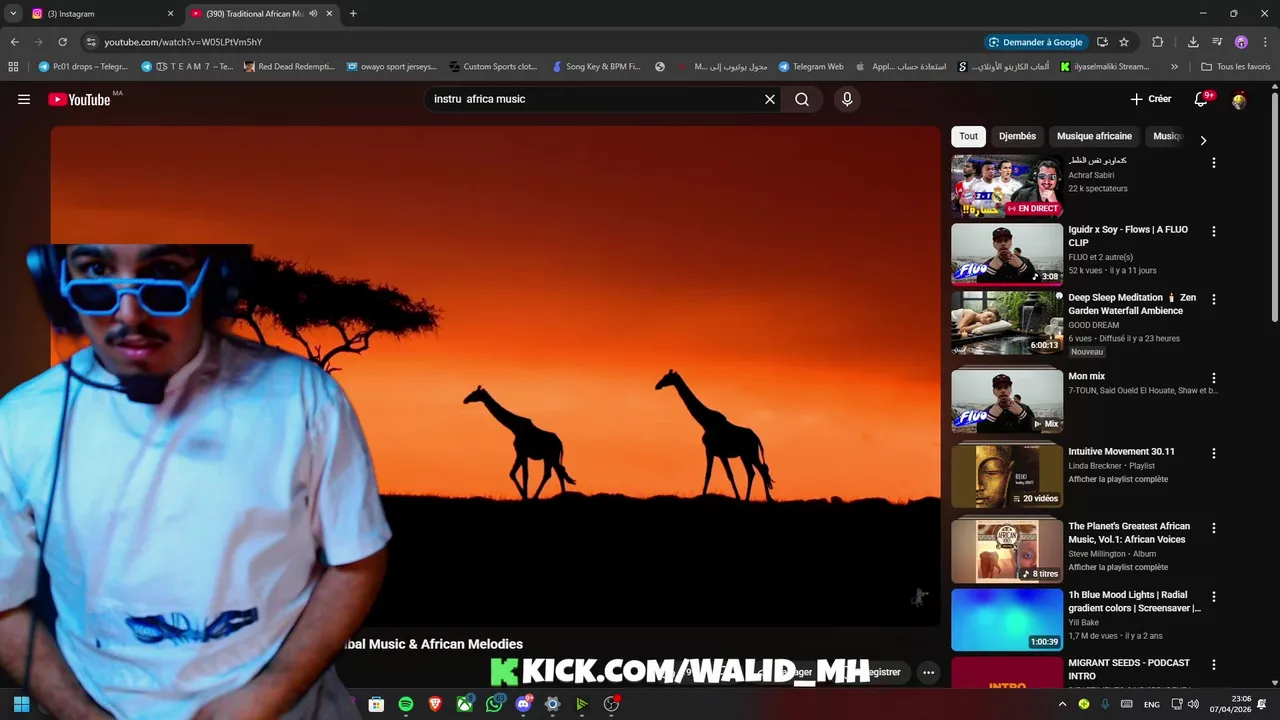Open the Telegram Web bookmark
The height and width of the screenshot is (720, 1280).
point(811,67)
